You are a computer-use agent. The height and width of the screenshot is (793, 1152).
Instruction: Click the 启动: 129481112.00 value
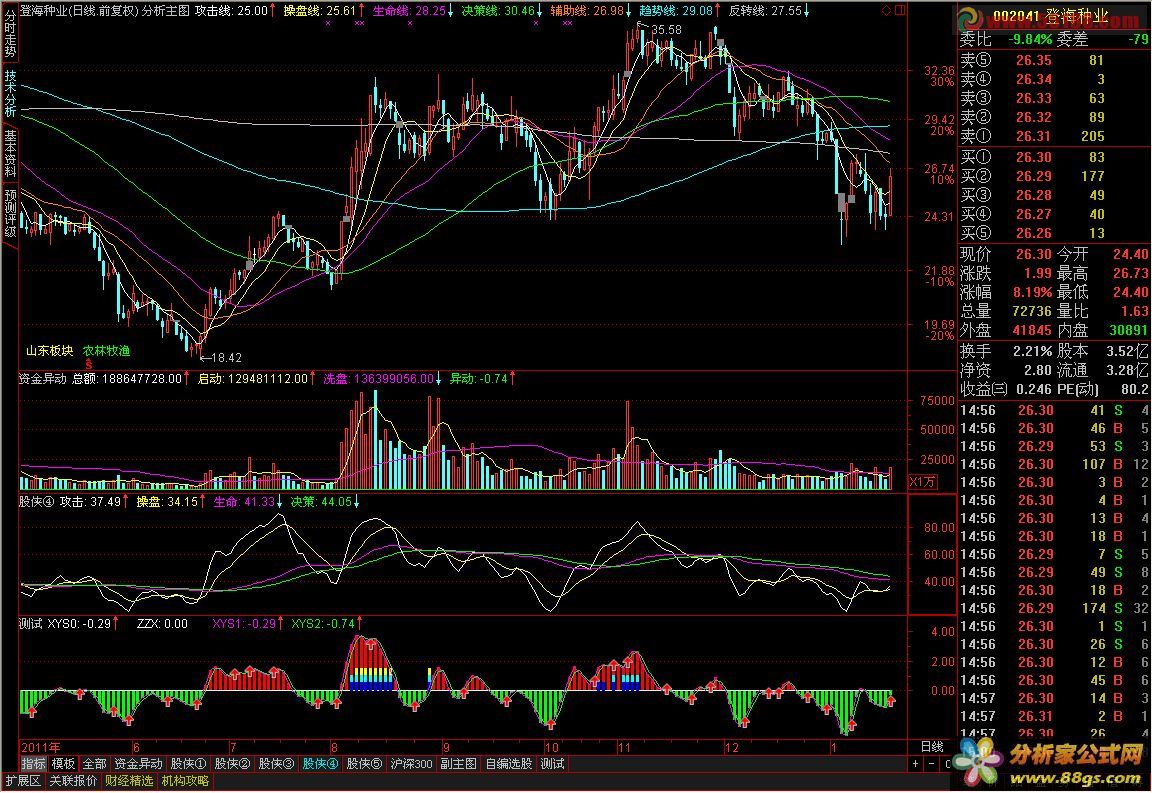(256, 379)
